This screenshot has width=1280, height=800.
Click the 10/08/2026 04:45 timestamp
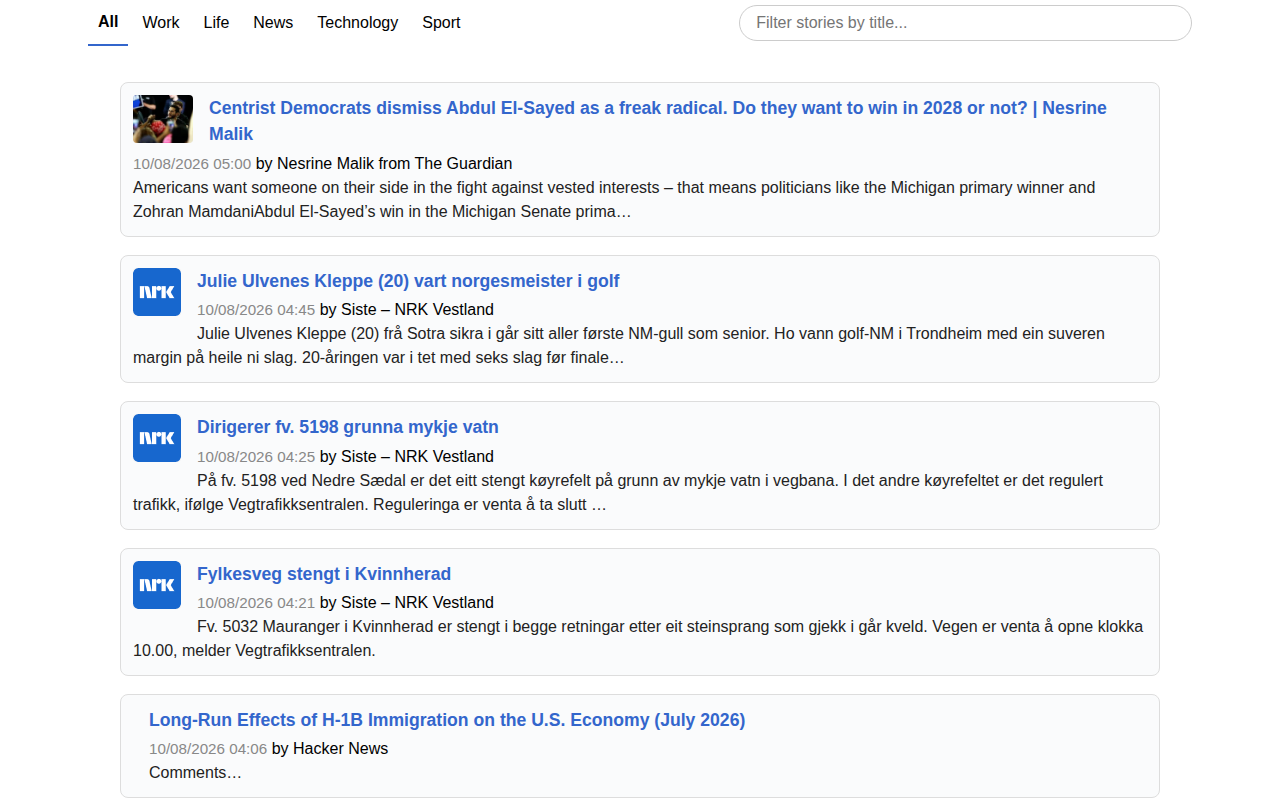256,310
